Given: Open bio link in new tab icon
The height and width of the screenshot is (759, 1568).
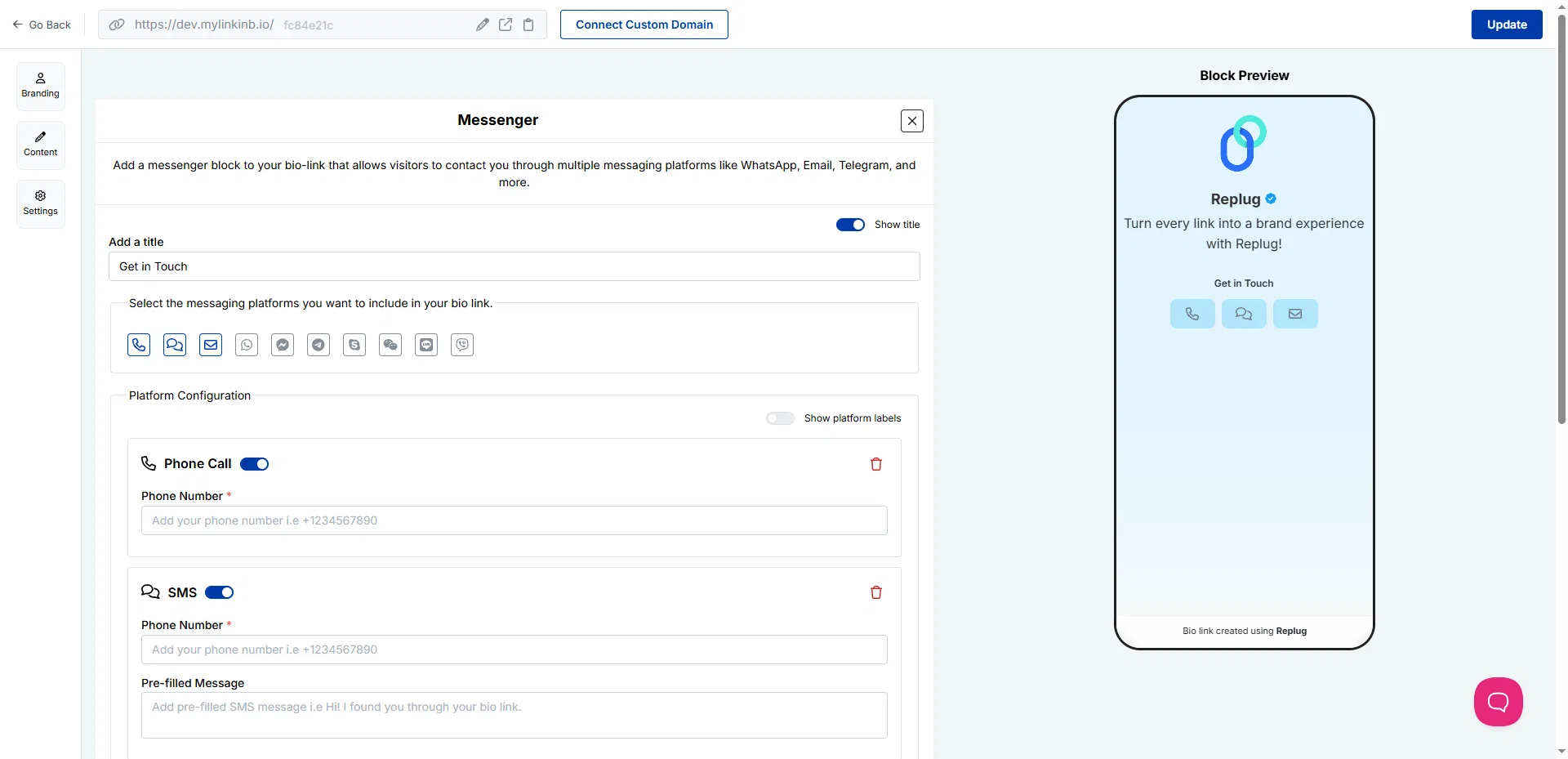Looking at the screenshot, I should tap(506, 25).
